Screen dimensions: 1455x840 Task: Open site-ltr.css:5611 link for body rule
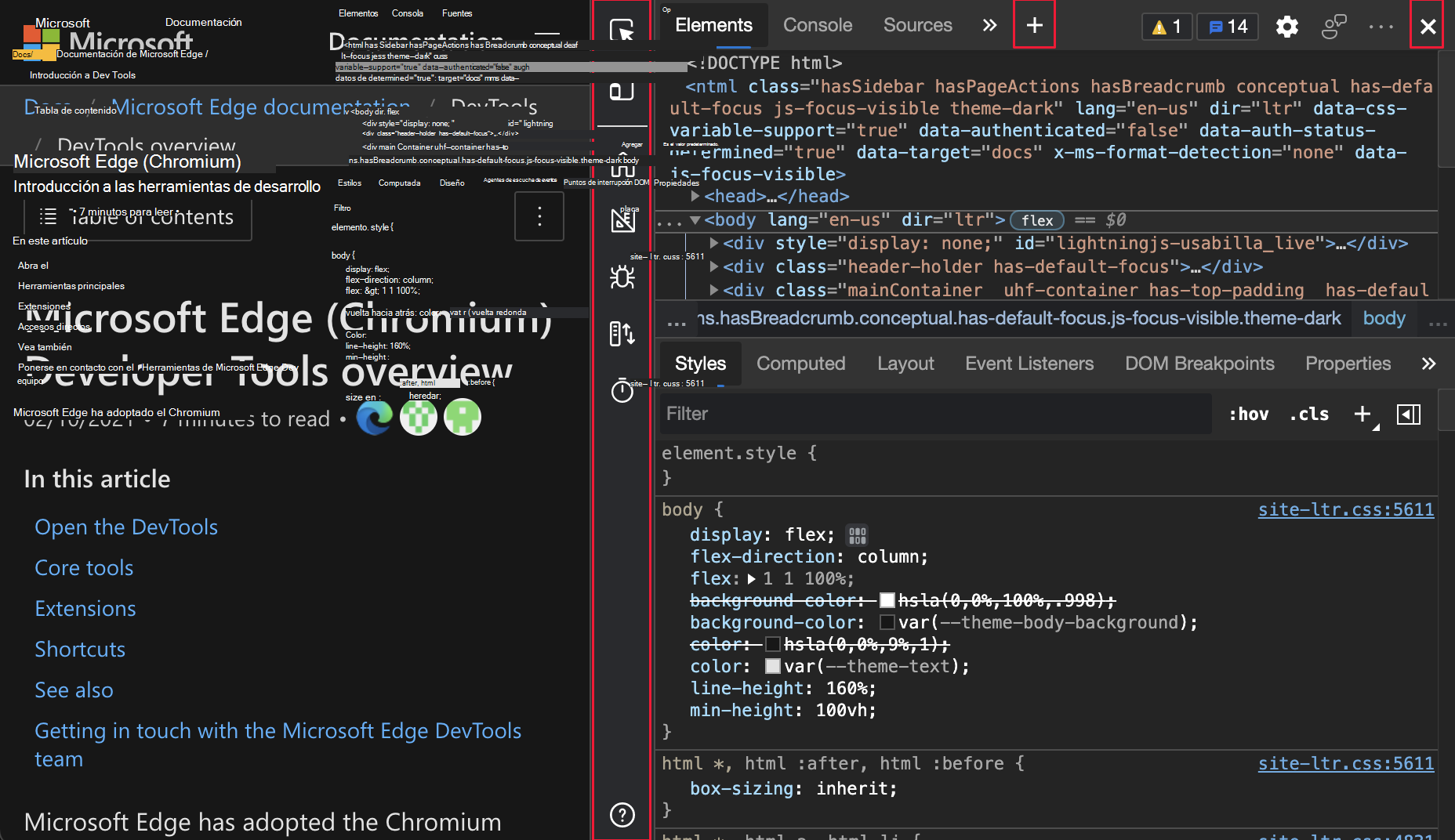(1346, 509)
